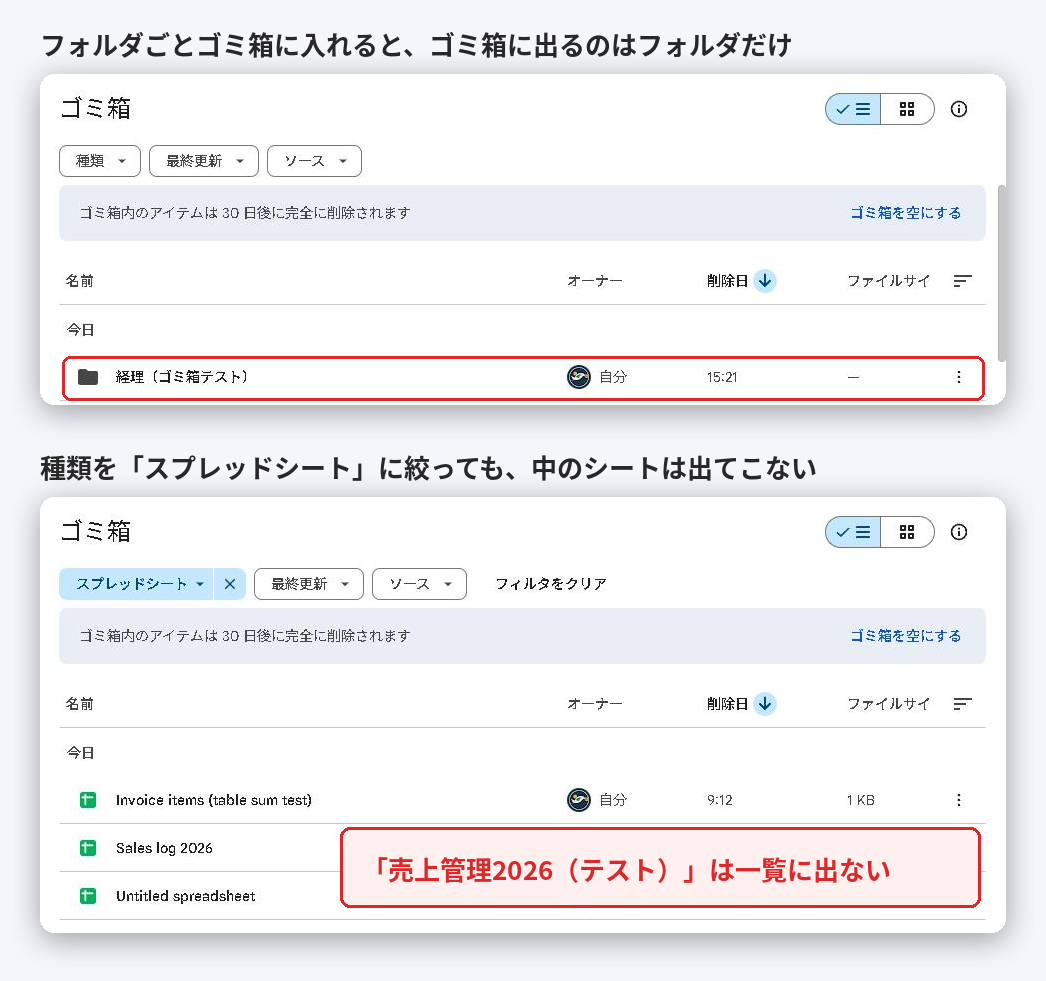Click Sheets icon of Untitled spreadsheet

[x=88, y=896]
